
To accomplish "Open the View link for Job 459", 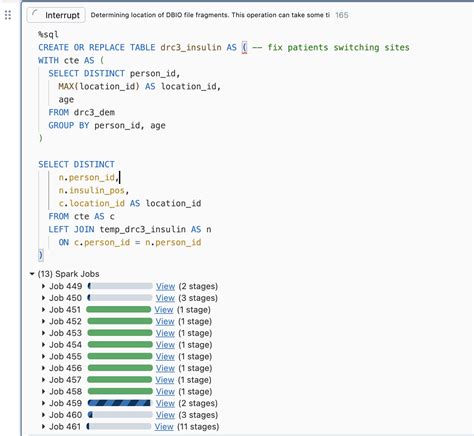I will (165, 403).
